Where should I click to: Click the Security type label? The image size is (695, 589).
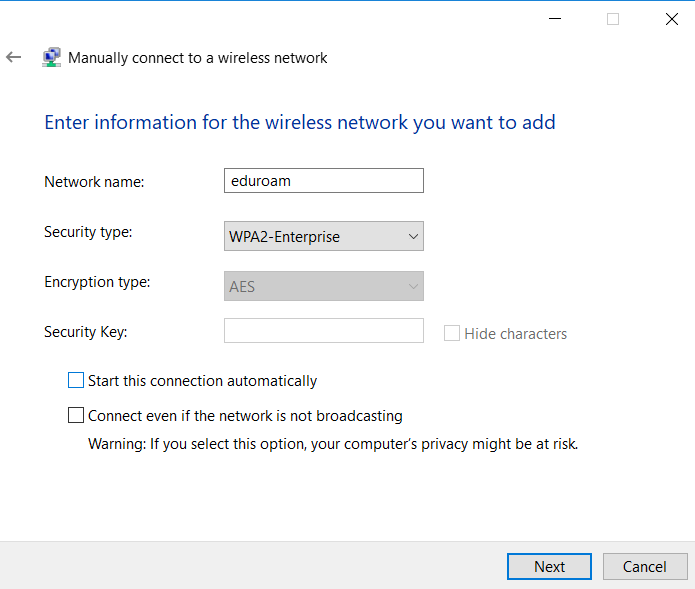(88, 232)
